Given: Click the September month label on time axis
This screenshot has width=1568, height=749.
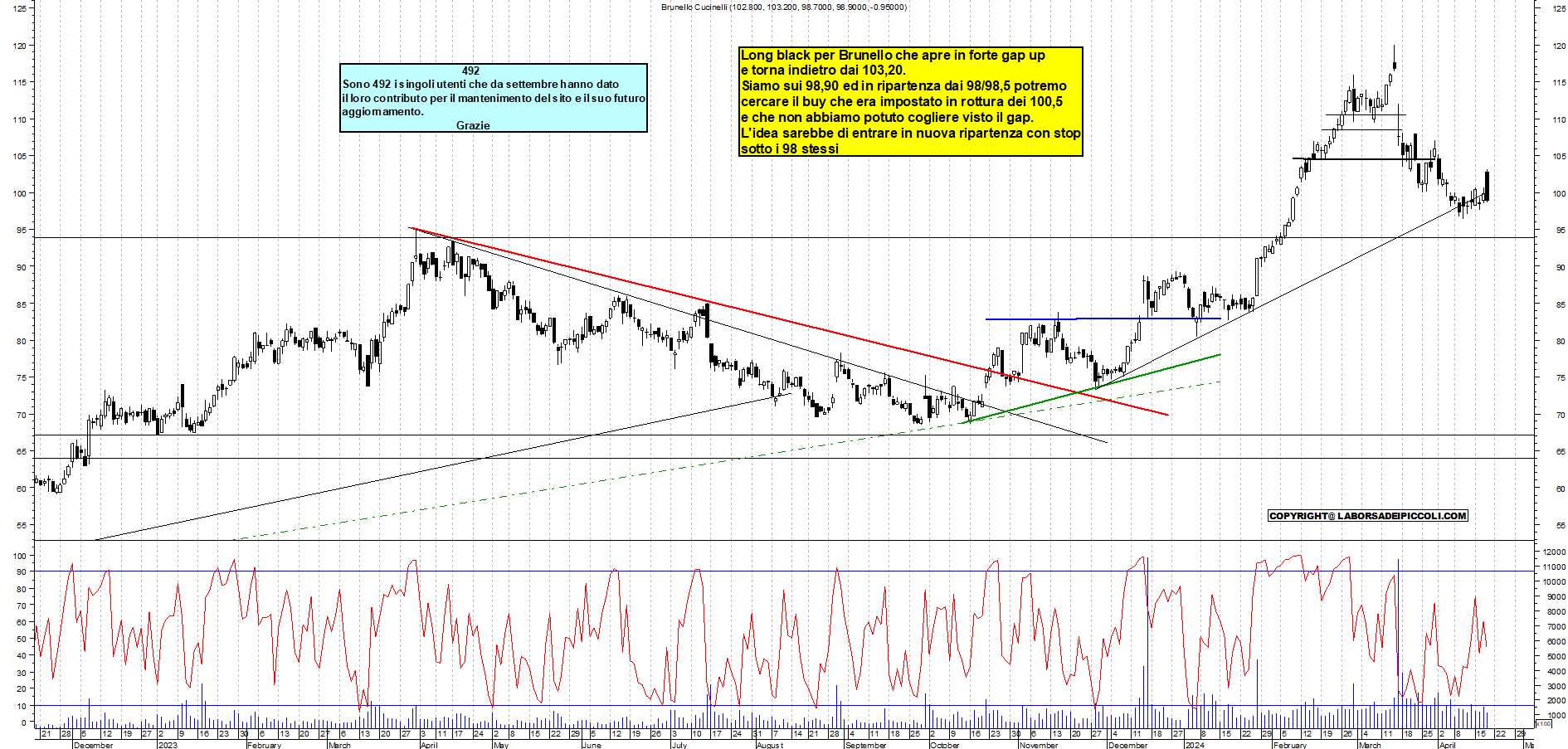Looking at the screenshot, I should (865, 745).
